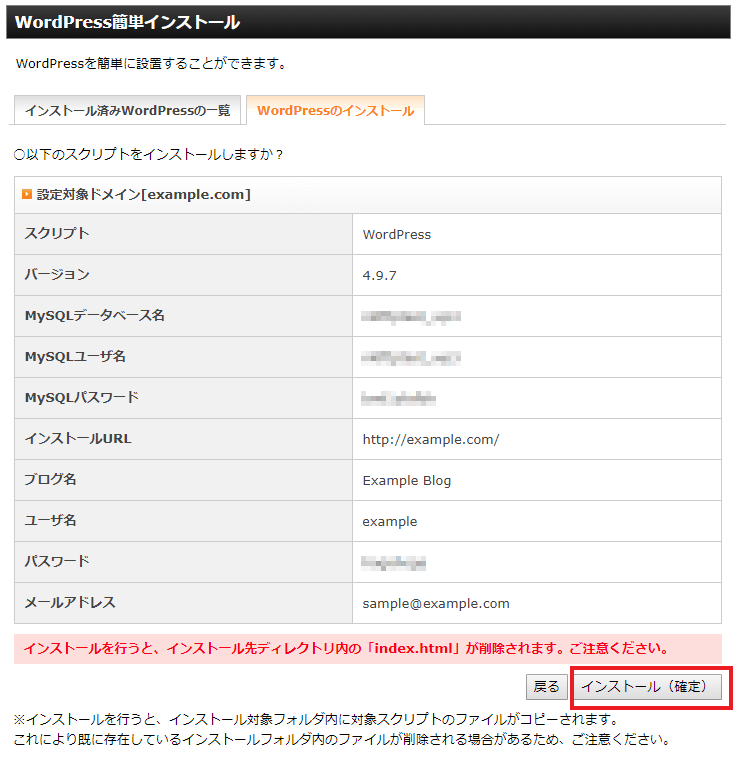Click the MySQLパスワード label
The height and width of the screenshot is (768, 740).
click(82, 397)
